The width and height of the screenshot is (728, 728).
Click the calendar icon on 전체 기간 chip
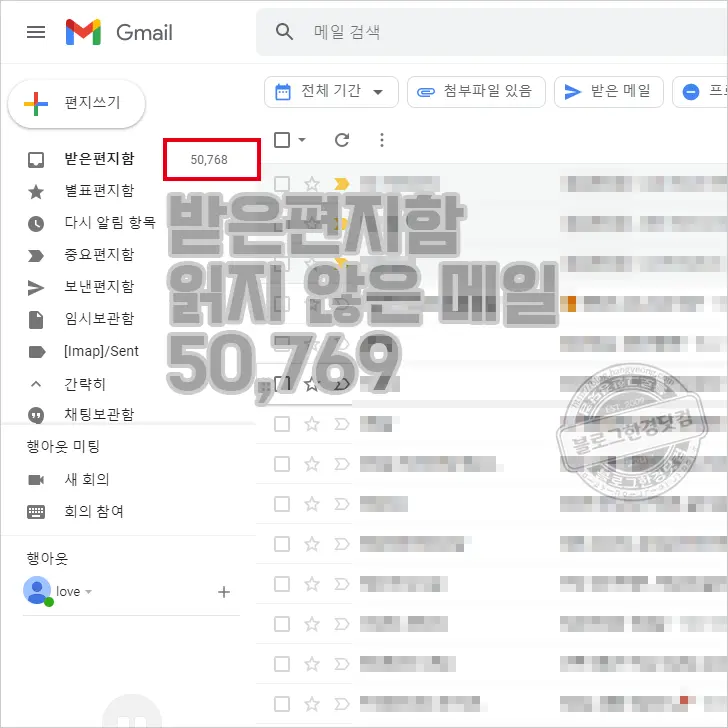click(283, 92)
